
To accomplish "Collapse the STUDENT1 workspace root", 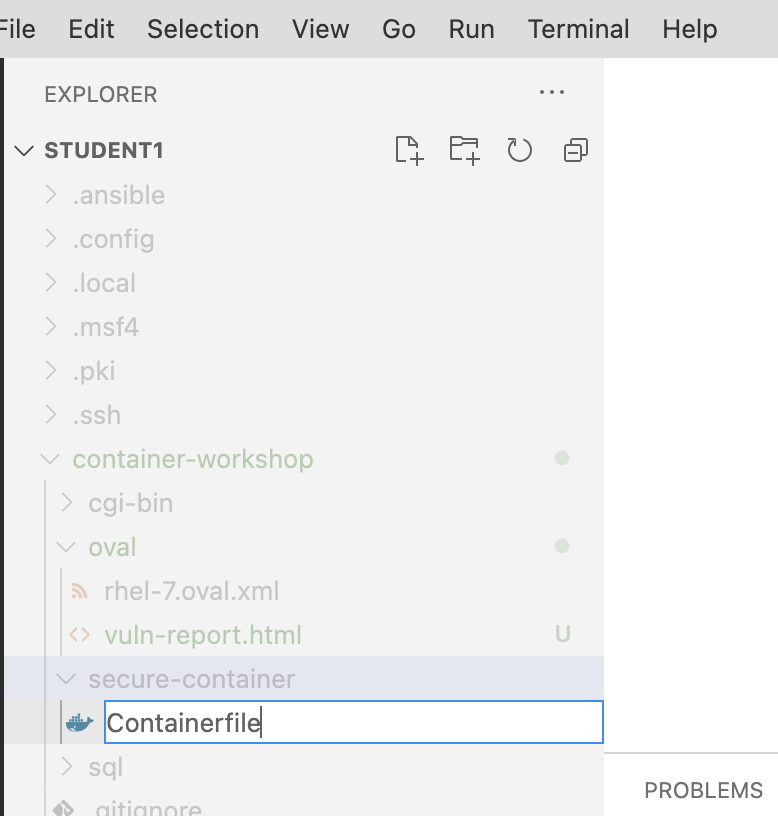I will pyautogui.click(x=104, y=150).
